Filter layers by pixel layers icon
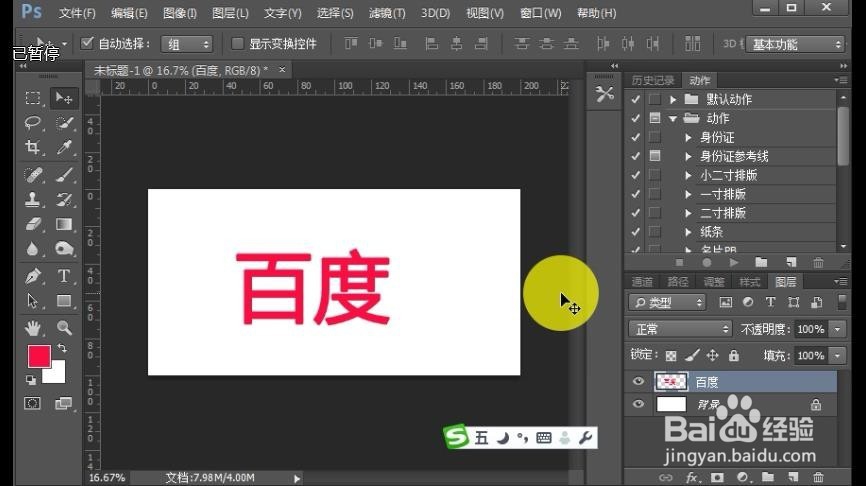 (x=725, y=302)
